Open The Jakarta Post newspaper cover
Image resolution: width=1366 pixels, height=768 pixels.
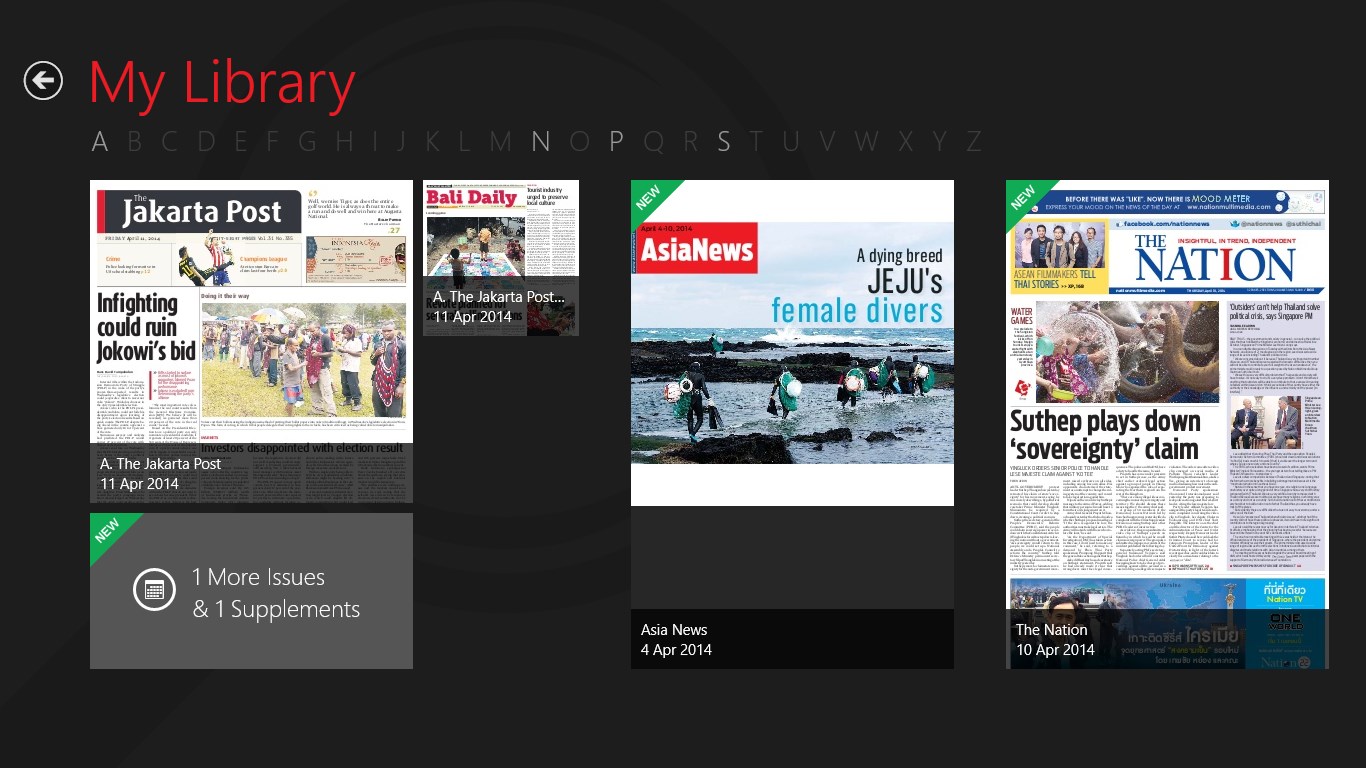pyautogui.click(x=251, y=320)
